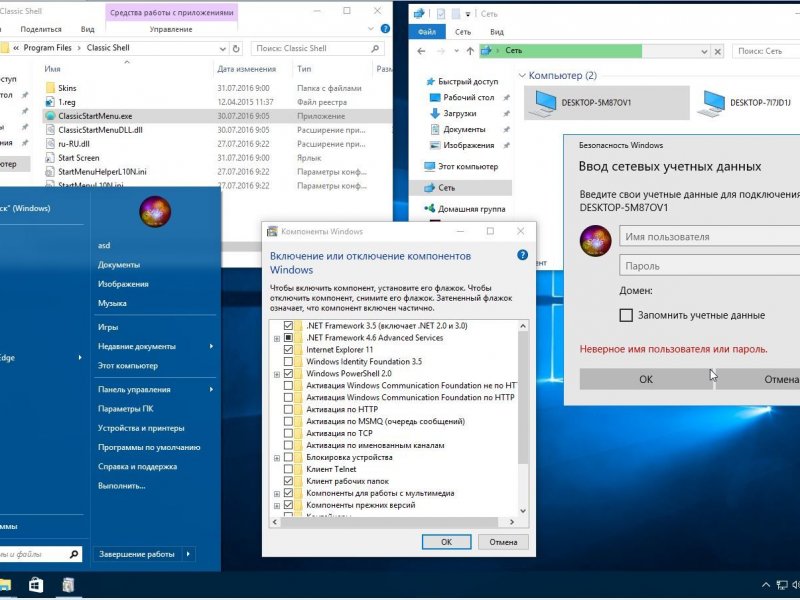
Task: Click the Start menu search magnifier
Action: tap(74, 554)
